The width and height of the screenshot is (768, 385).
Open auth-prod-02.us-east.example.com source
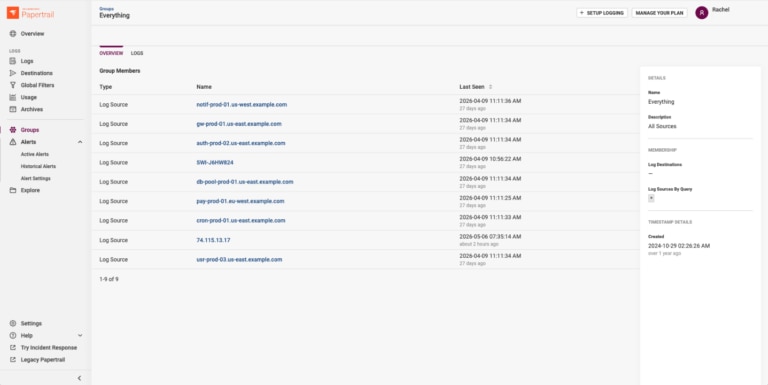(x=240, y=144)
